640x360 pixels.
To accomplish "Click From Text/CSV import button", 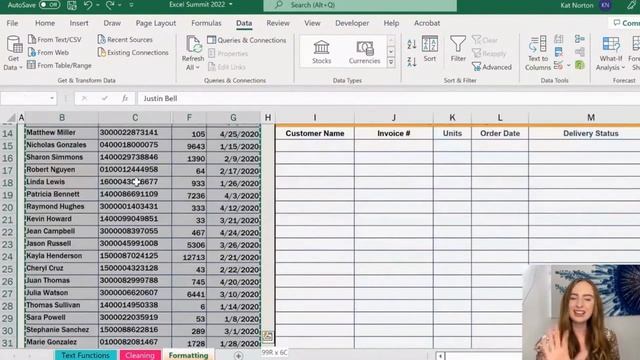I will click(x=55, y=40).
